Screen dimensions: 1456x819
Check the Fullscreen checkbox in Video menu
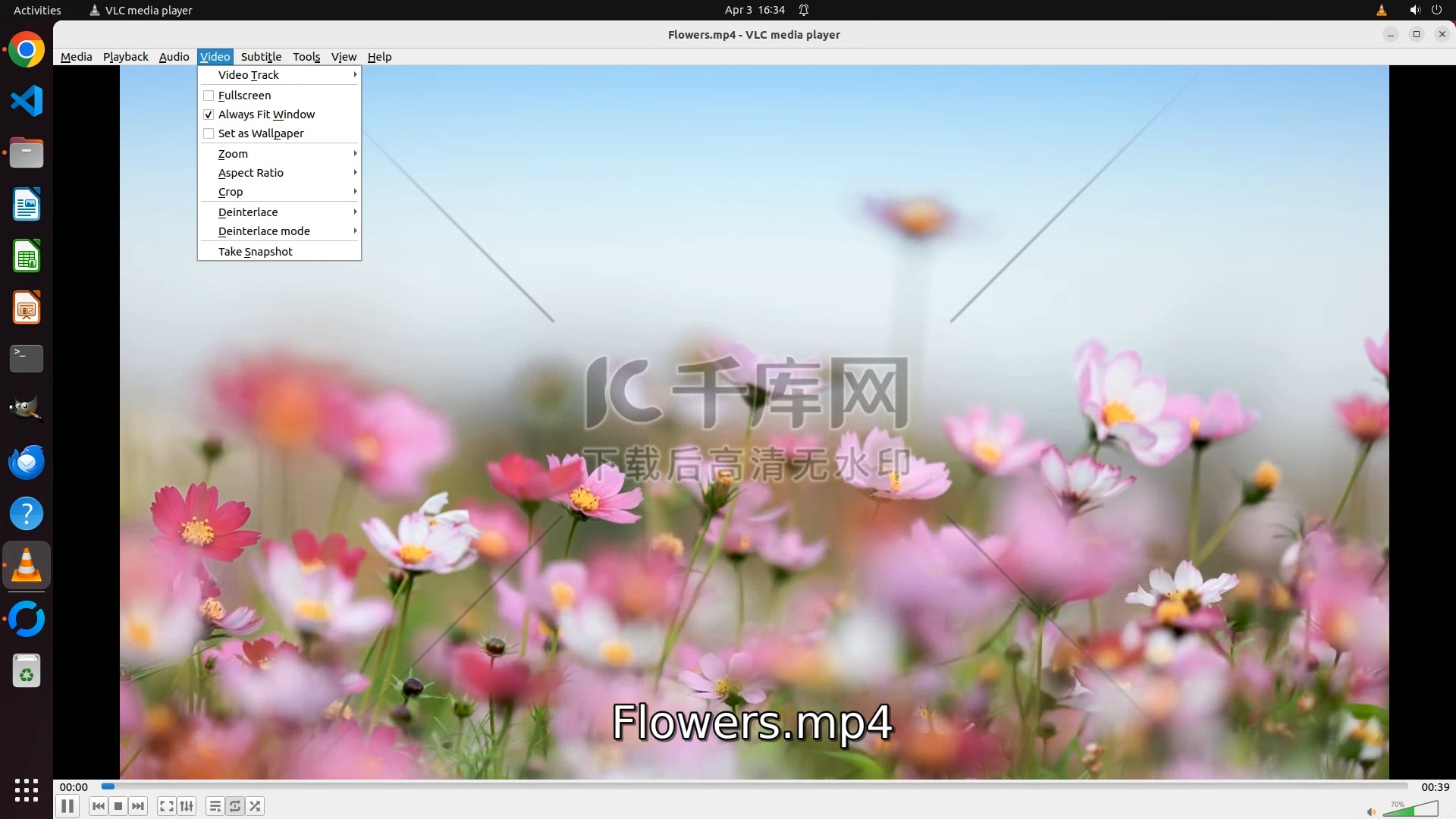point(209,96)
